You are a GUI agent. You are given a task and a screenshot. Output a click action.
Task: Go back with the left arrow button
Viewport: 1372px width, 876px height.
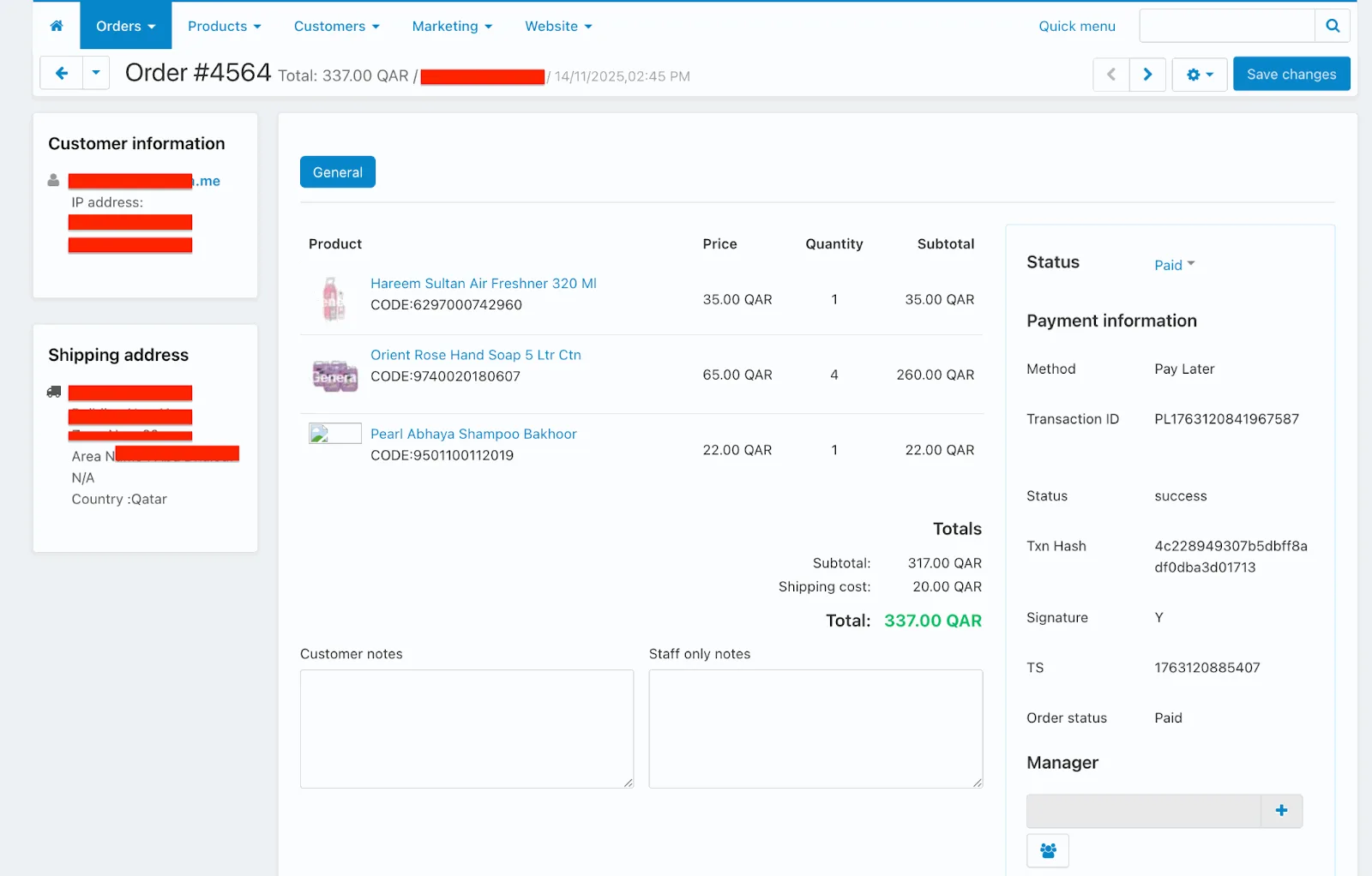coord(62,74)
